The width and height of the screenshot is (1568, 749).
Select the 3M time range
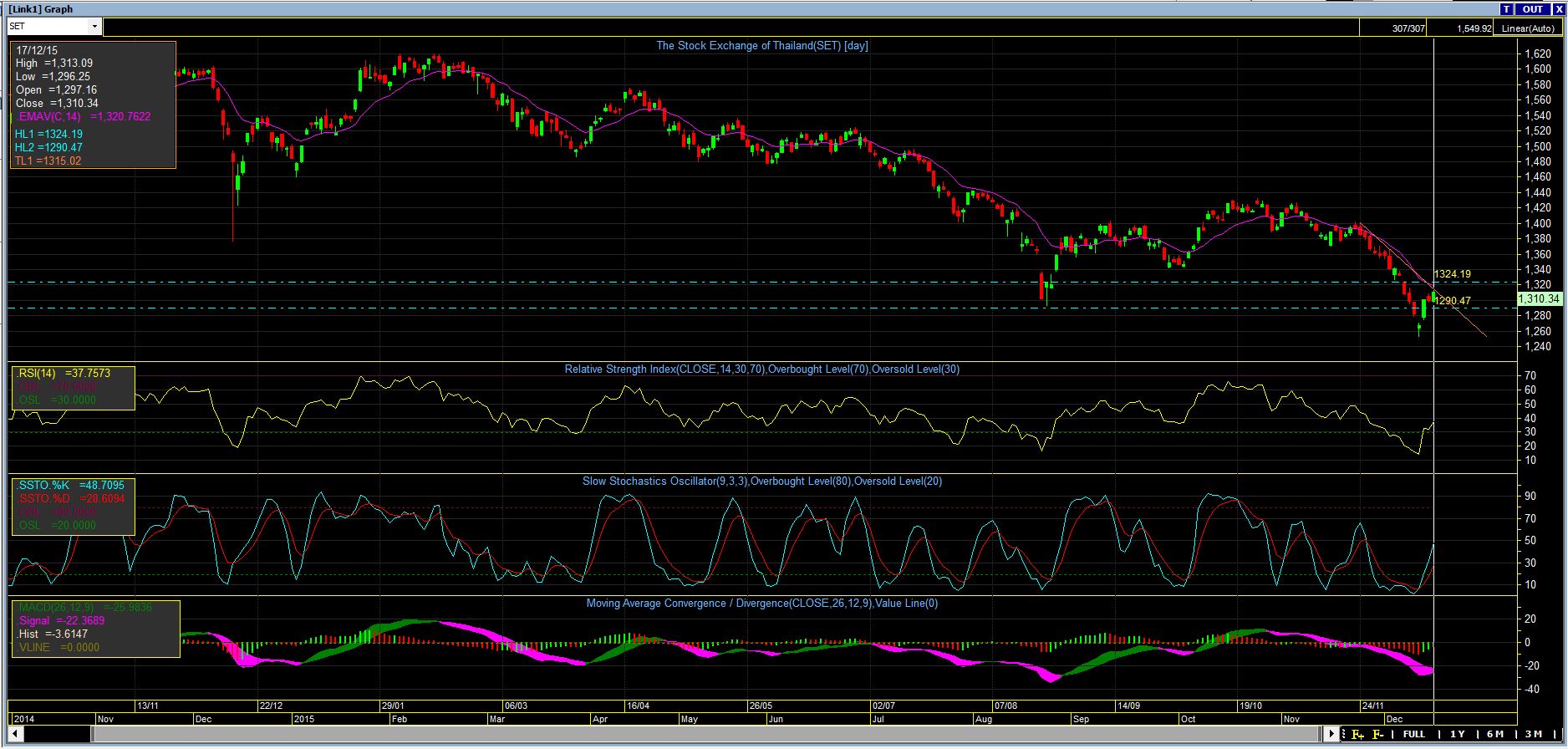click(x=1534, y=735)
